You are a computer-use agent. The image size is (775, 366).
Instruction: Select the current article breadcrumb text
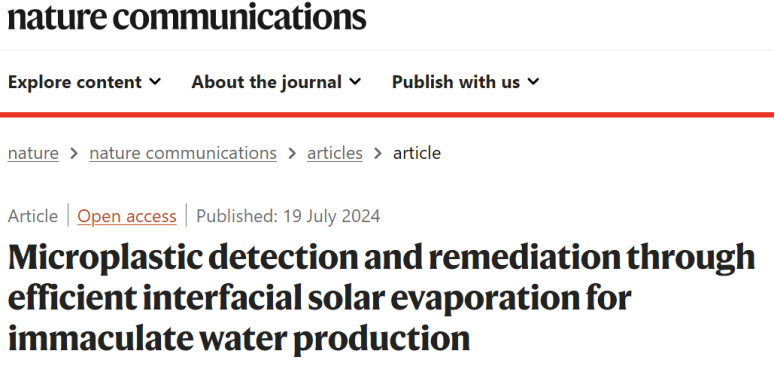click(417, 153)
